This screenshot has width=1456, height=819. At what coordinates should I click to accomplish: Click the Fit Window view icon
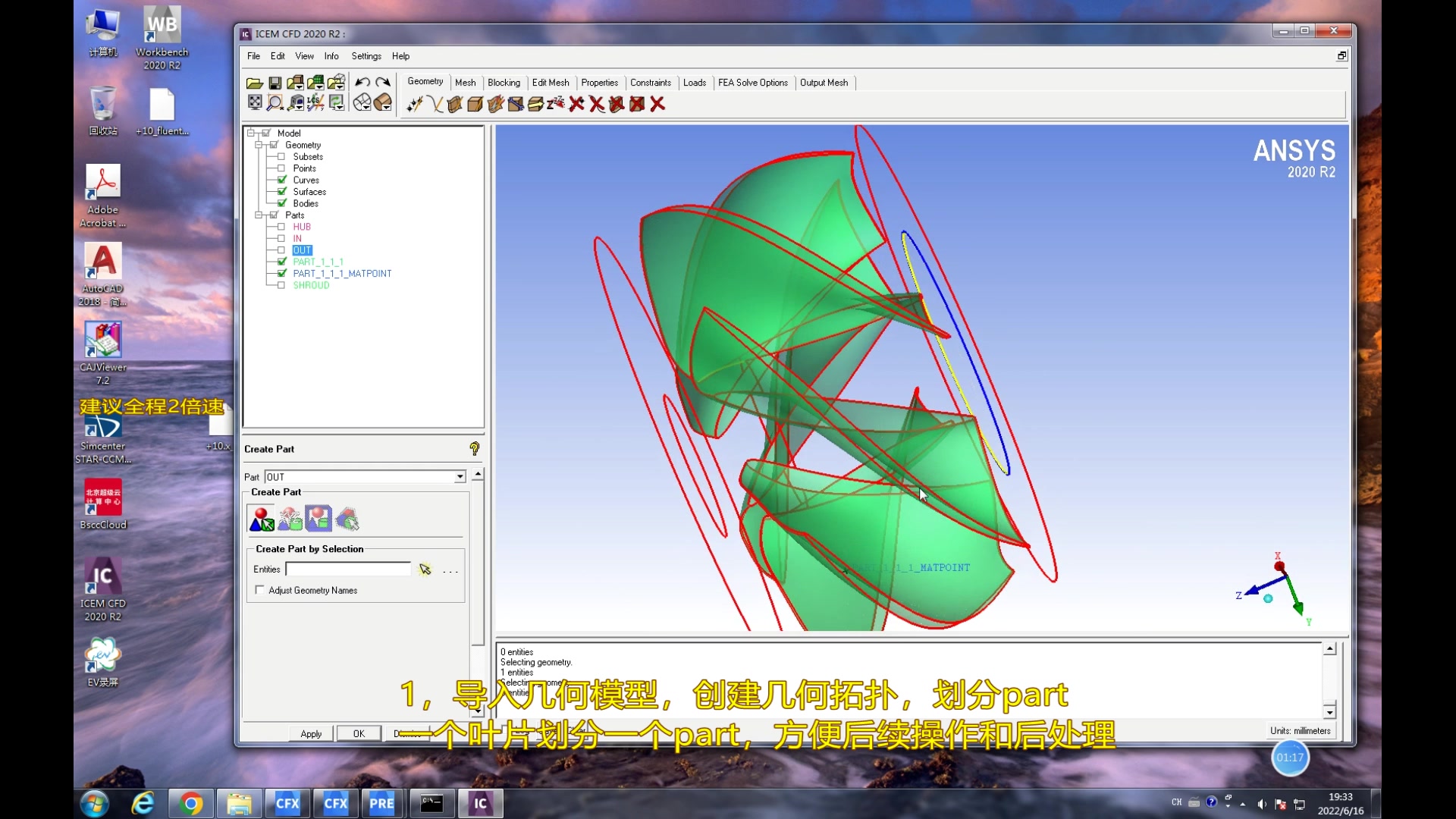click(x=255, y=102)
